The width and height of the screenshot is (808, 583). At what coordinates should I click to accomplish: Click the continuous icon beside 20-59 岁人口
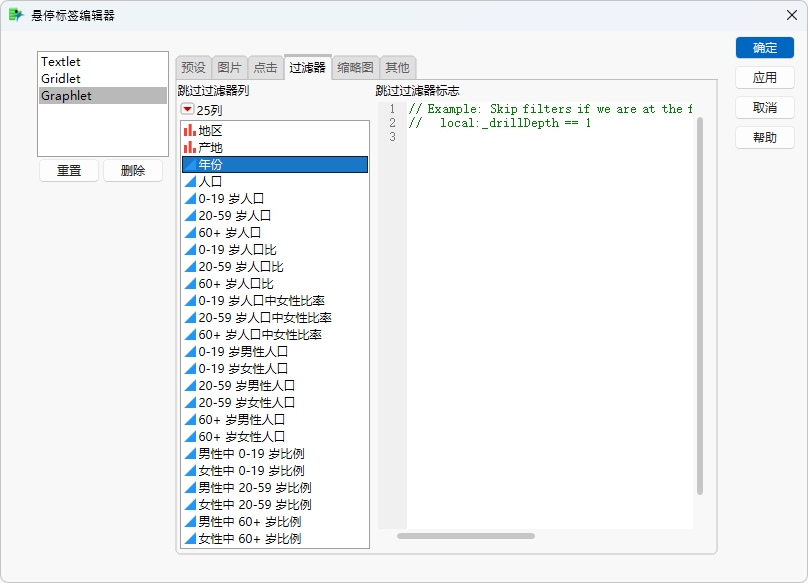[x=190, y=215]
